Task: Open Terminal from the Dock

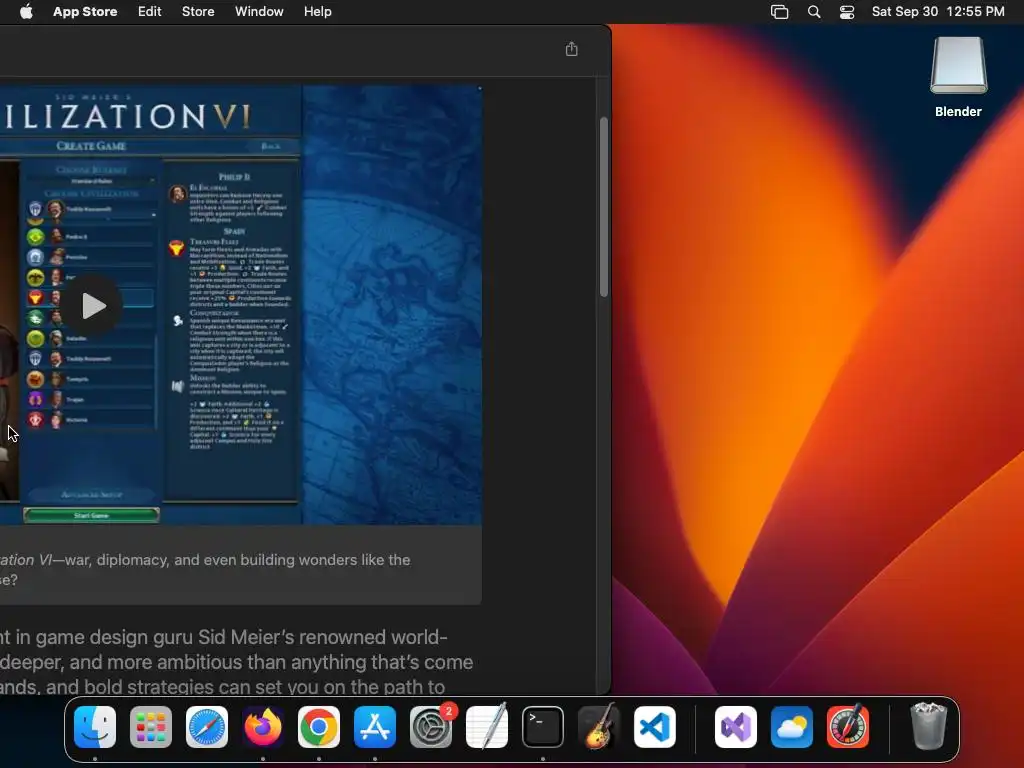Action: [543, 727]
